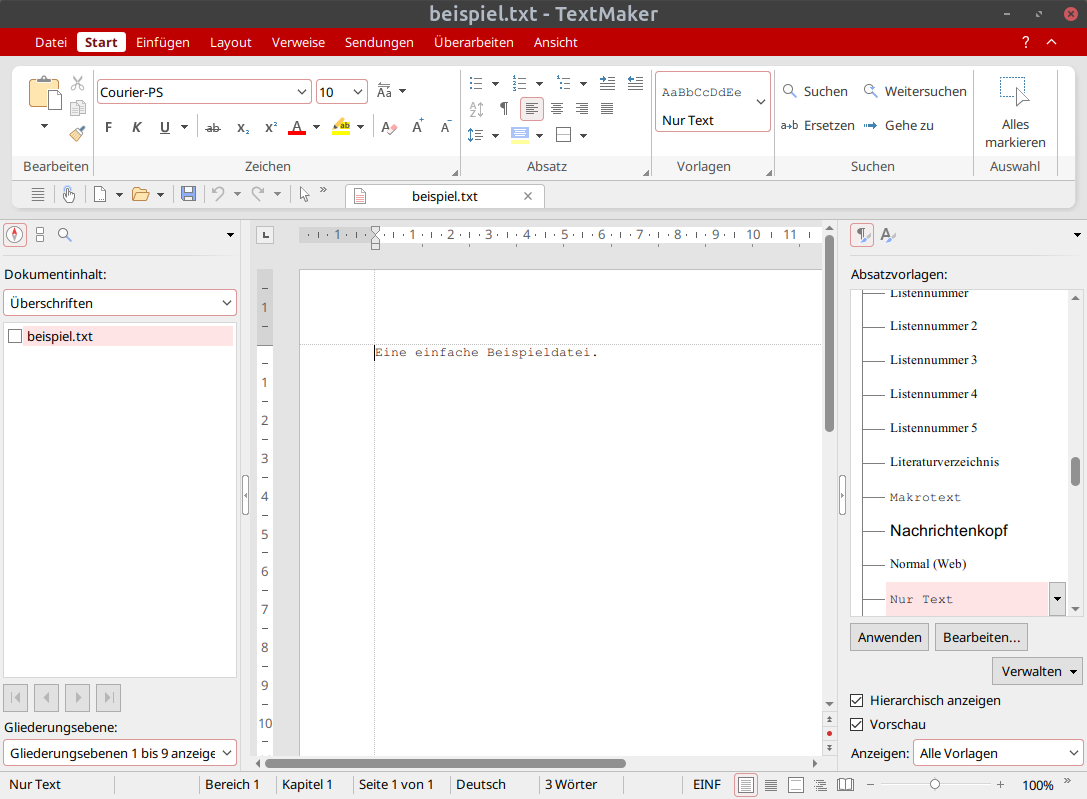Viewport: 1087px width, 799px height.
Task: Expand the Überschriften dropdown
Action: [x=120, y=303]
